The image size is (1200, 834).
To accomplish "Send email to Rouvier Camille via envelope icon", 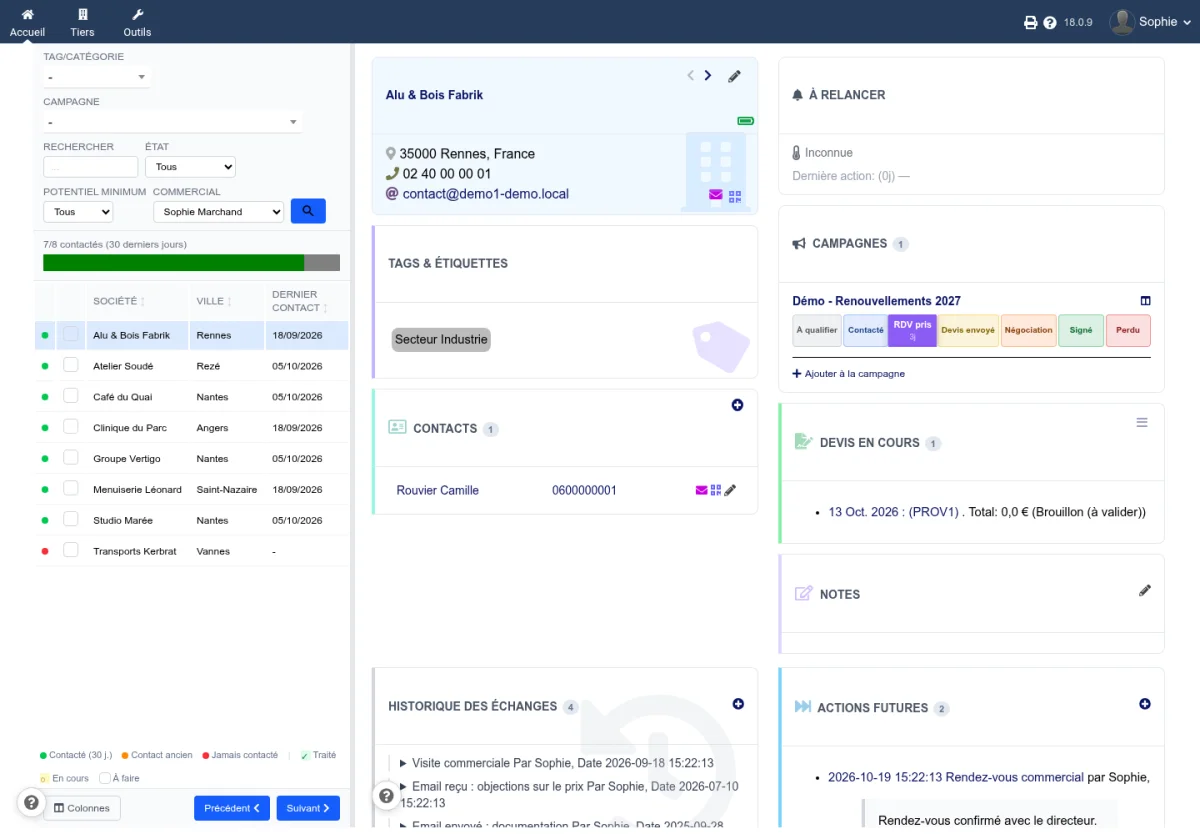I will (702, 490).
